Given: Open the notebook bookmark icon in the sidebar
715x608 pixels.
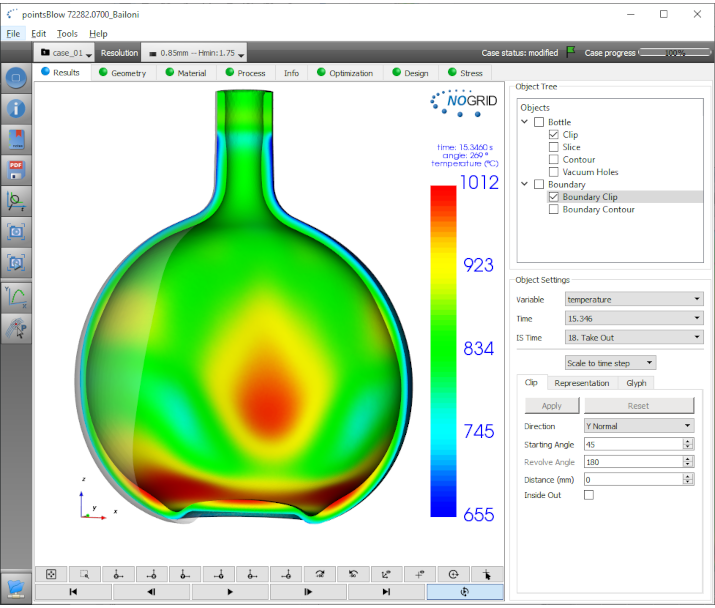Looking at the screenshot, I should click(16, 140).
